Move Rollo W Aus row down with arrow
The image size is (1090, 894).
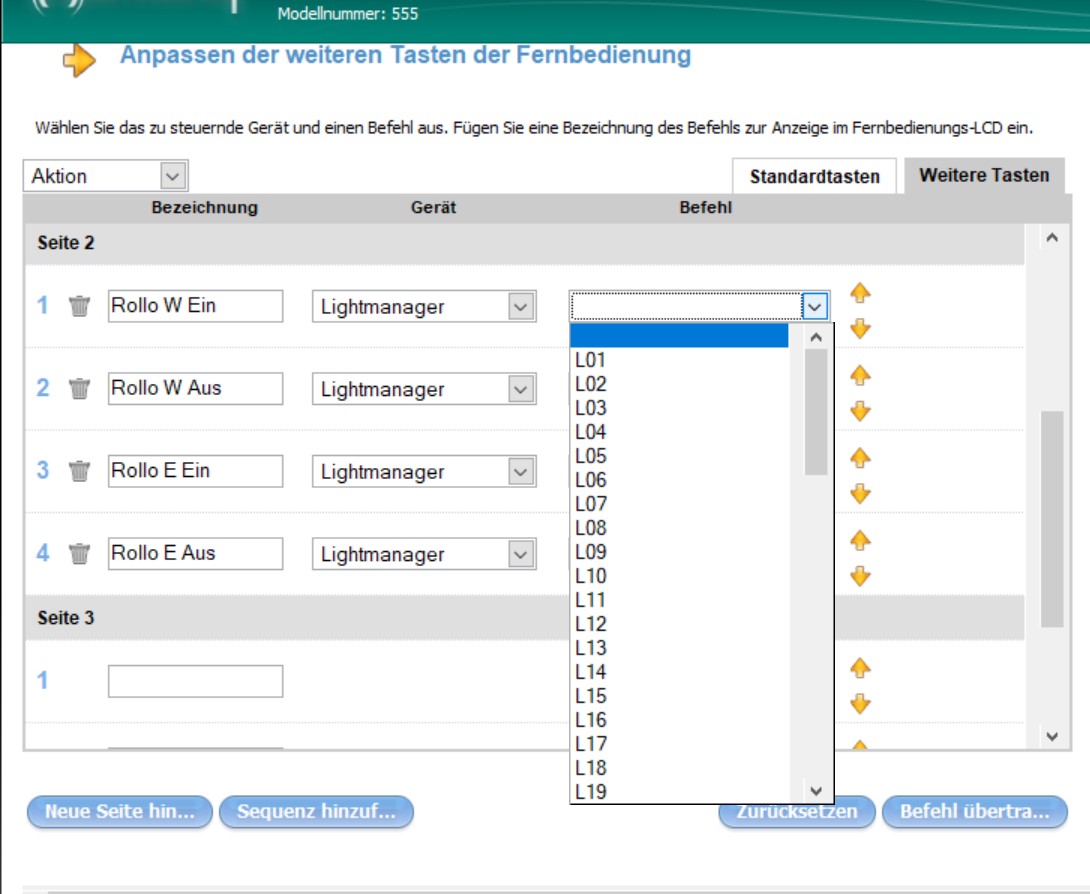[x=860, y=412]
